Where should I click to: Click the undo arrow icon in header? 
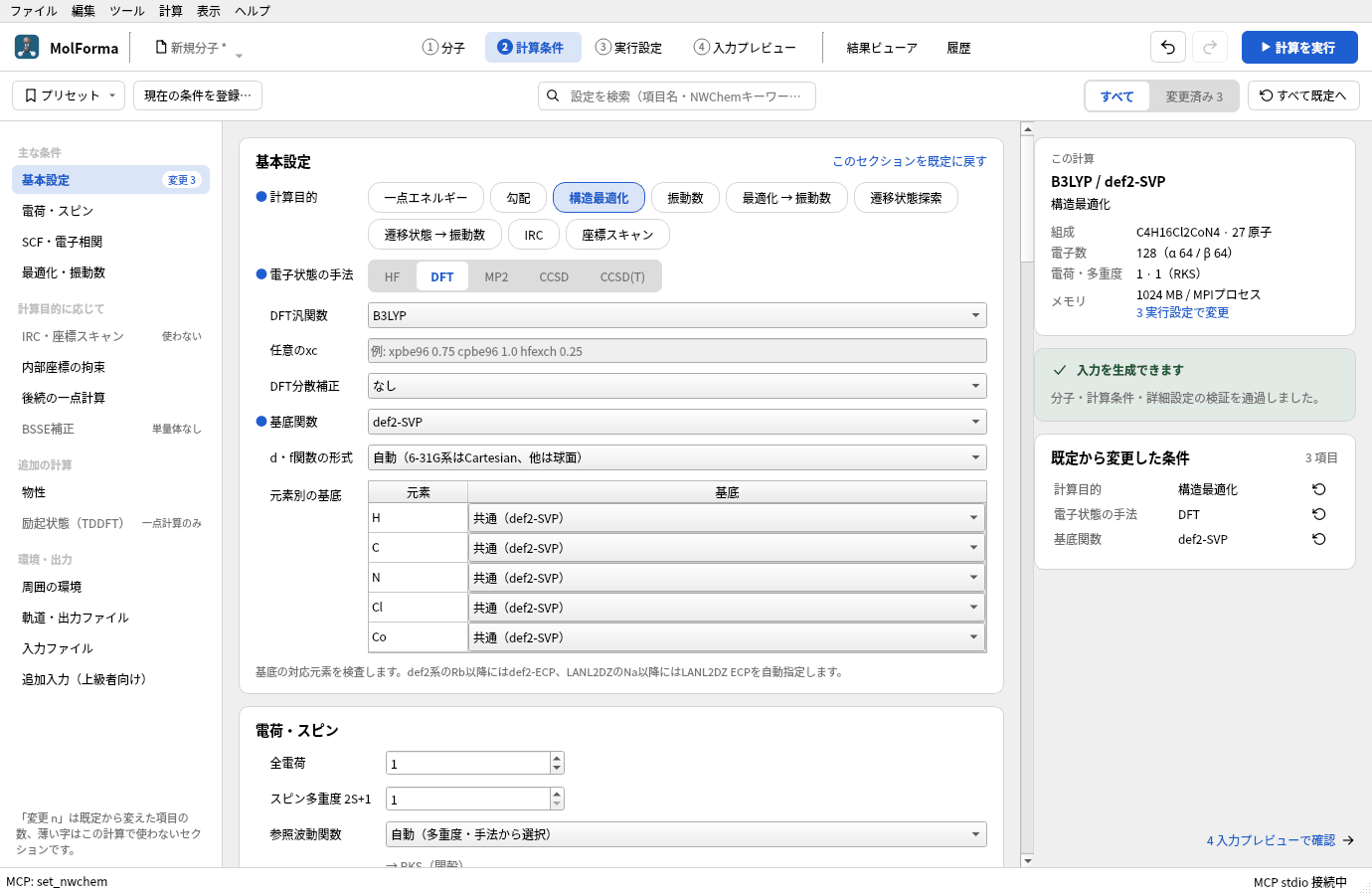(x=1168, y=47)
